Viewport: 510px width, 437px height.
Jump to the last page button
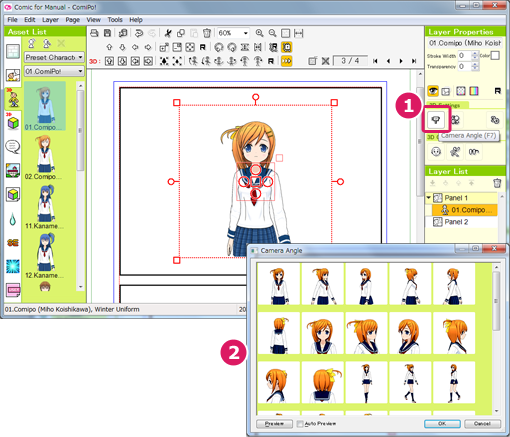coord(414,61)
